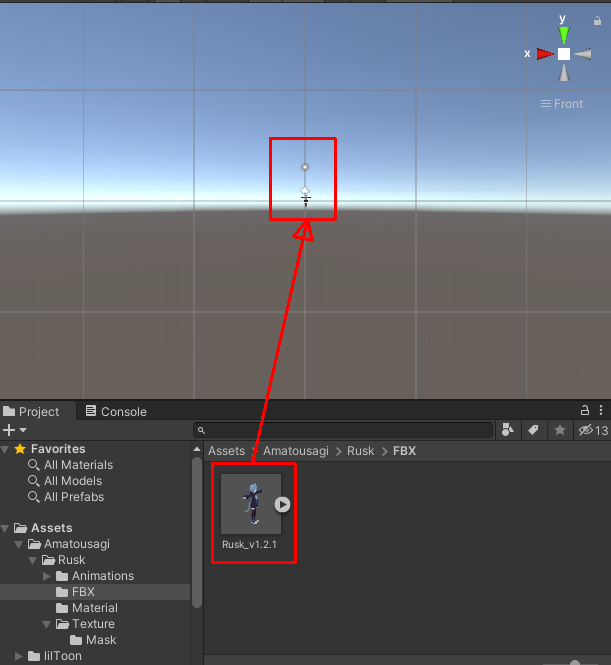Expand the lilToon folder arrow
Screen dimensions: 611x665
[x=19, y=656]
